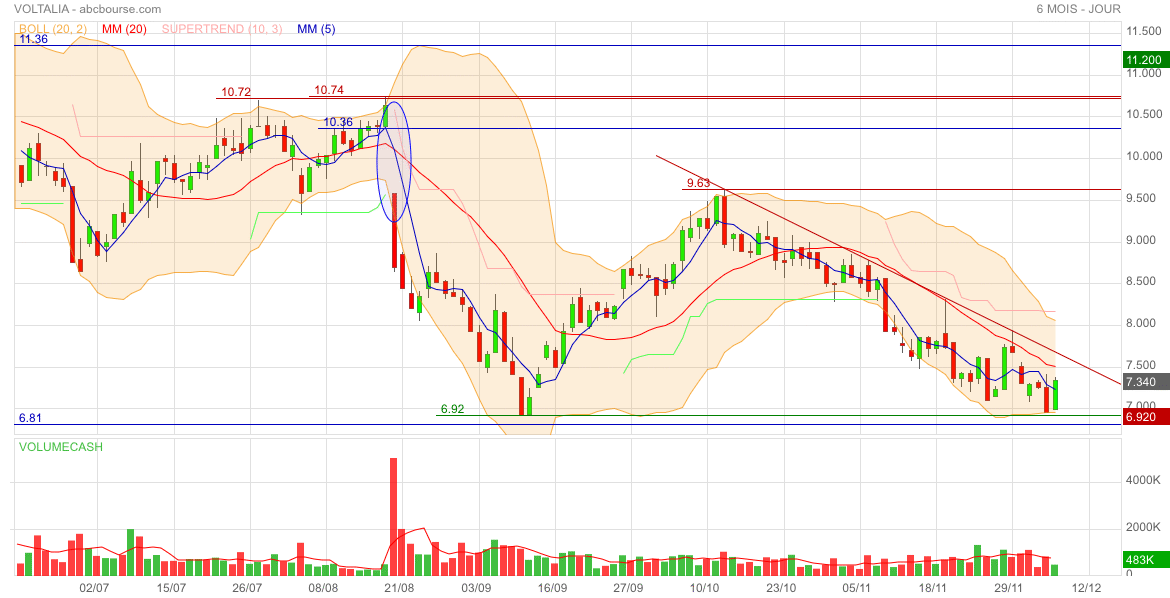Click the "29/11" date on the time axis
This screenshot has height=598, width=1170.
click(1009, 588)
